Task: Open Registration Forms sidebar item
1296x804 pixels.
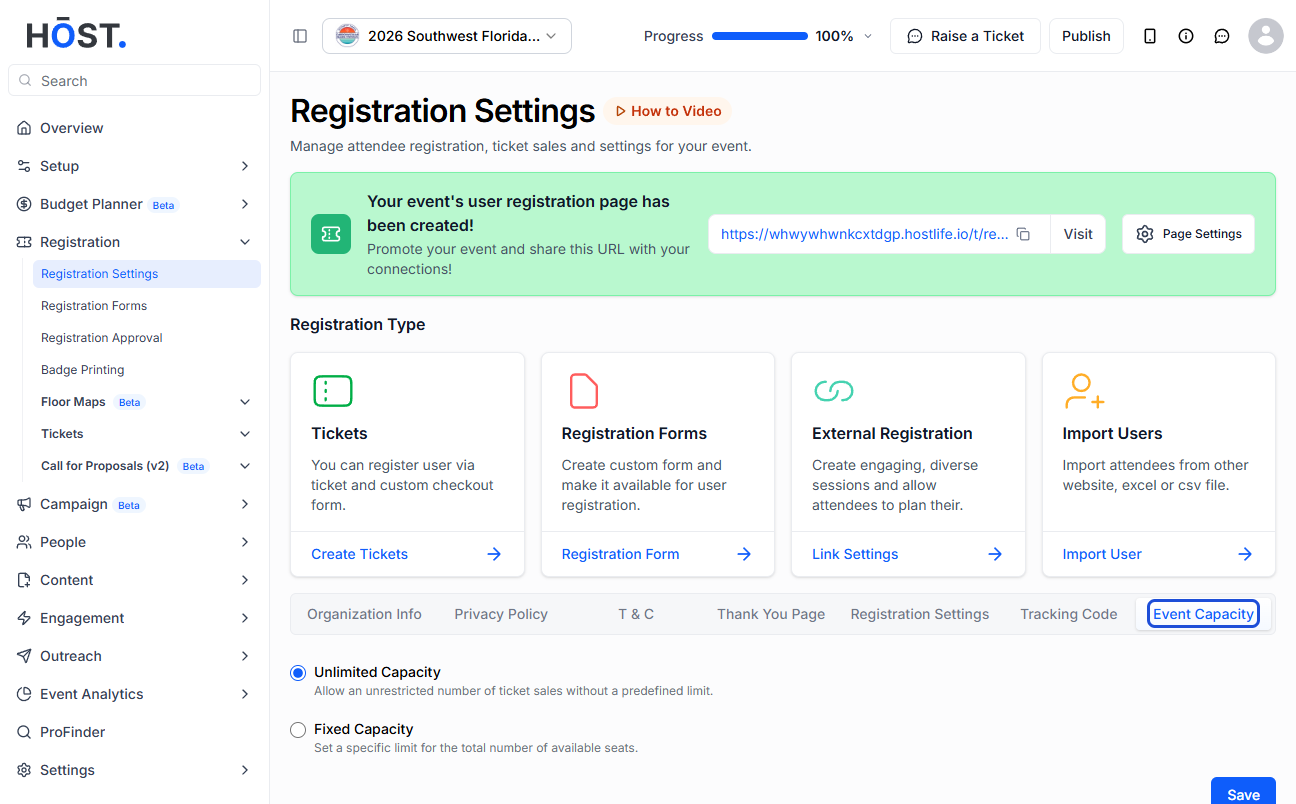Action: [x=147, y=306]
